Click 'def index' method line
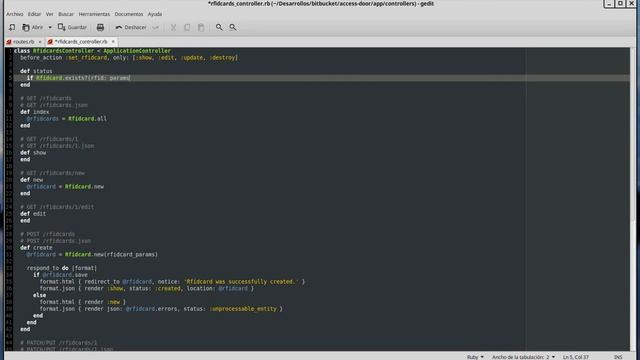 35,112
